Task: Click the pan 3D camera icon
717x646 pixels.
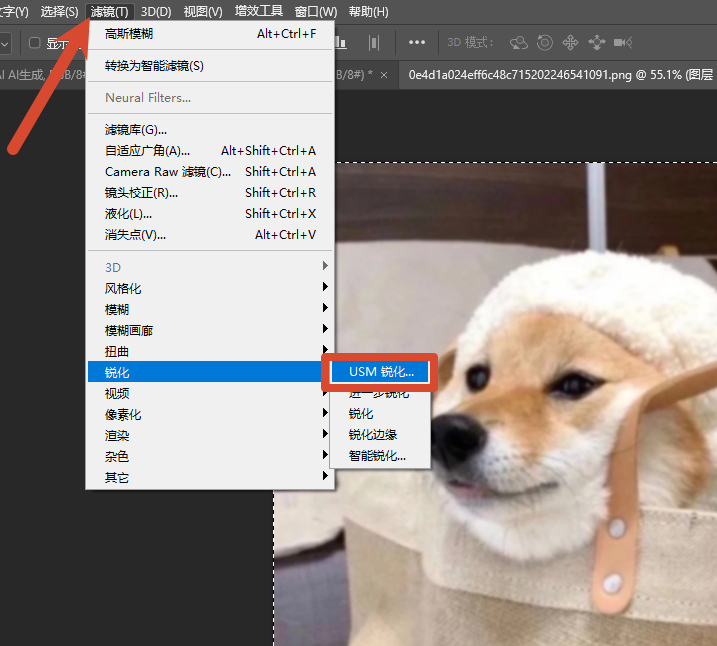Action: 570,43
